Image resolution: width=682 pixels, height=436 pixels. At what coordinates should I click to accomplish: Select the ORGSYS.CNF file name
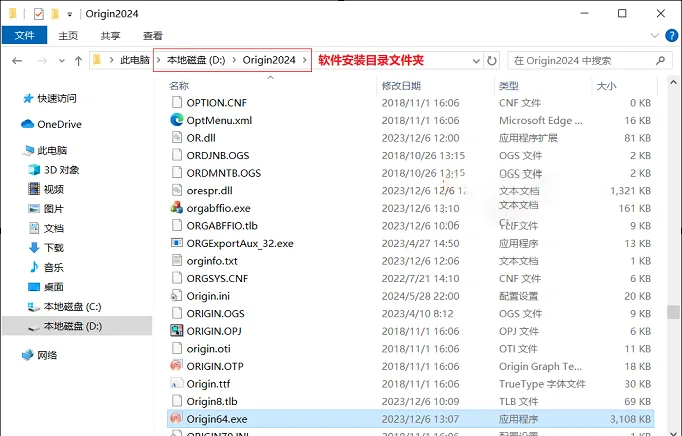point(217,278)
